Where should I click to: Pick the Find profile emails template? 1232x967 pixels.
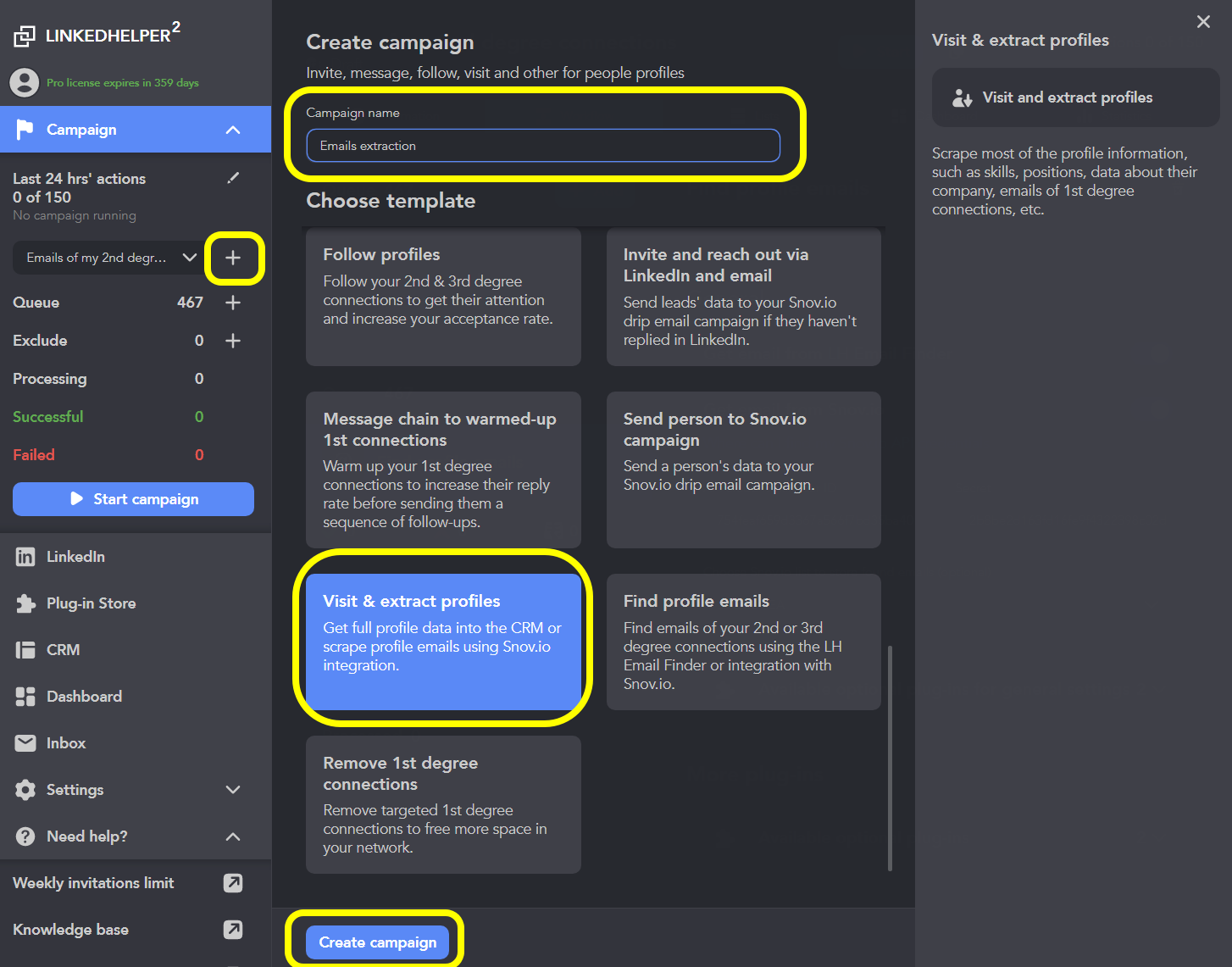coord(744,642)
